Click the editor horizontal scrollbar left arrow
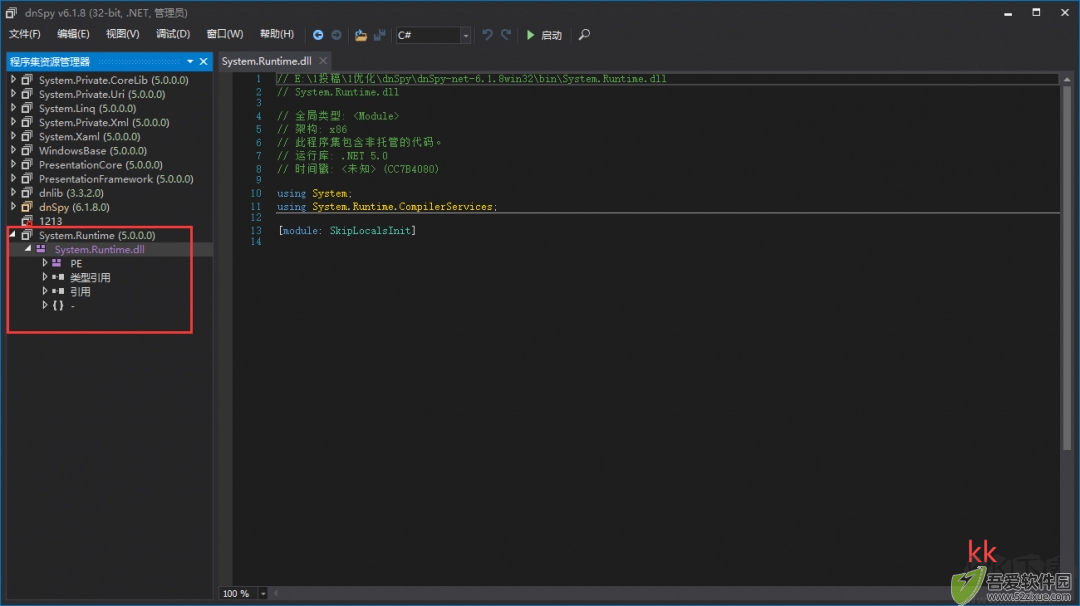Screen dimensions: 1080x606 point(276,593)
